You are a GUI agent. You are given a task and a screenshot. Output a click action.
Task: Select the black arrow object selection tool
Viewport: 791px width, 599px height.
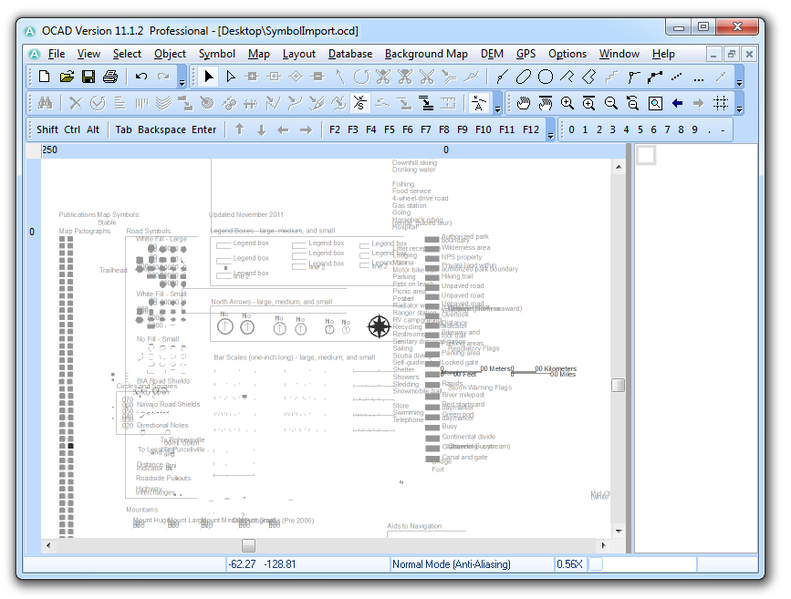click(208, 77)
